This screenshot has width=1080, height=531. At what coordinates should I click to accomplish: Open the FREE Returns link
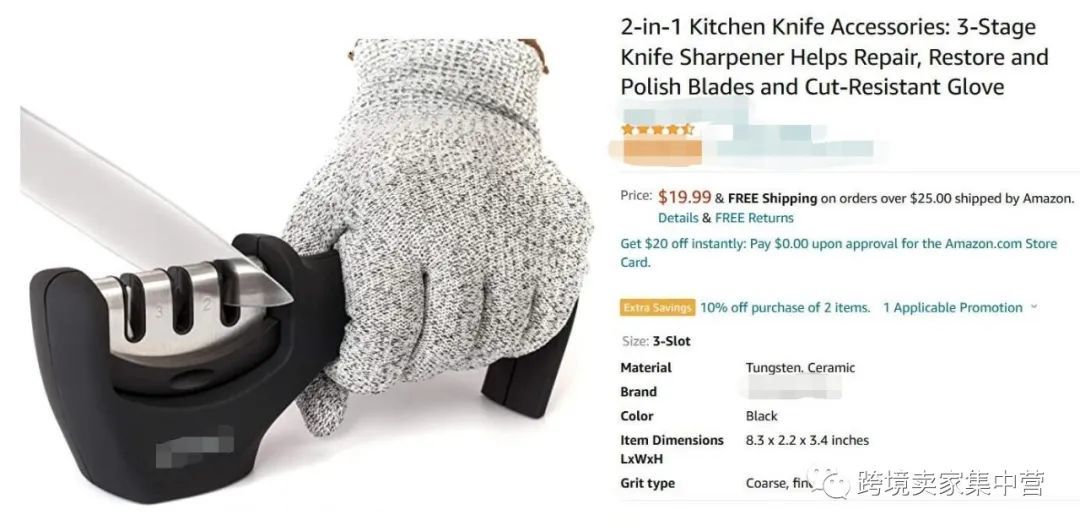(754, 218)
